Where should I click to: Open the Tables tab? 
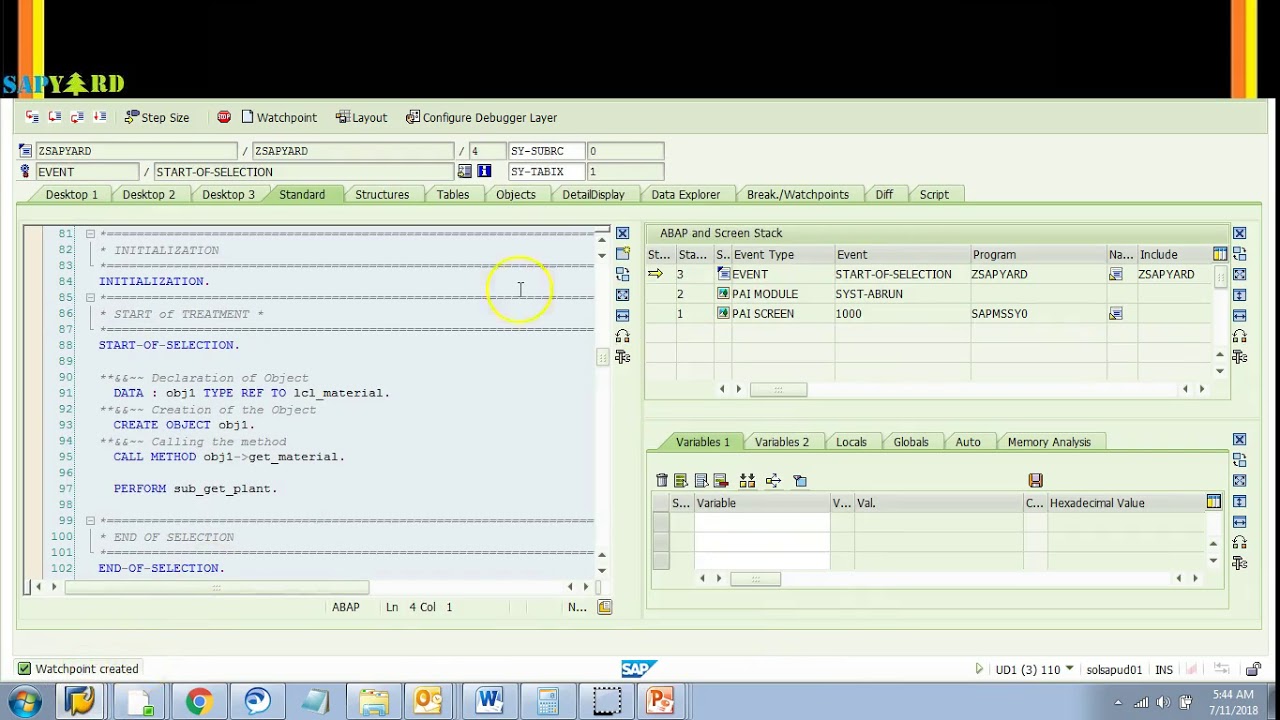[x=452, y=194]
